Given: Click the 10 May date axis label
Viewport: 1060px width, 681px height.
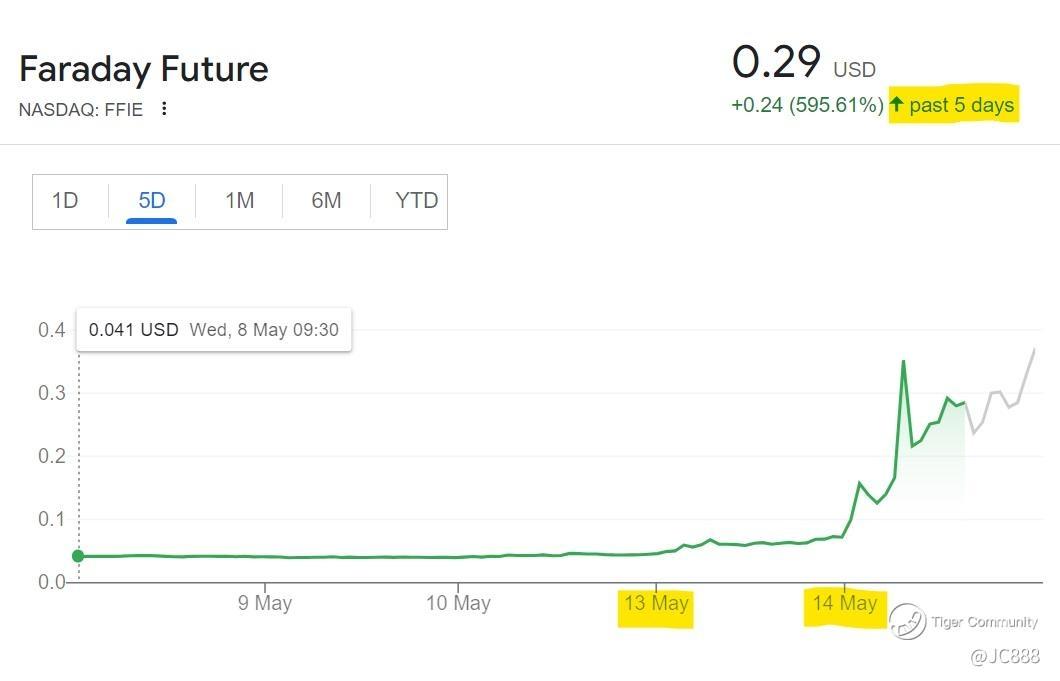Looking at the screenshot, I should (x=458, y=604).
